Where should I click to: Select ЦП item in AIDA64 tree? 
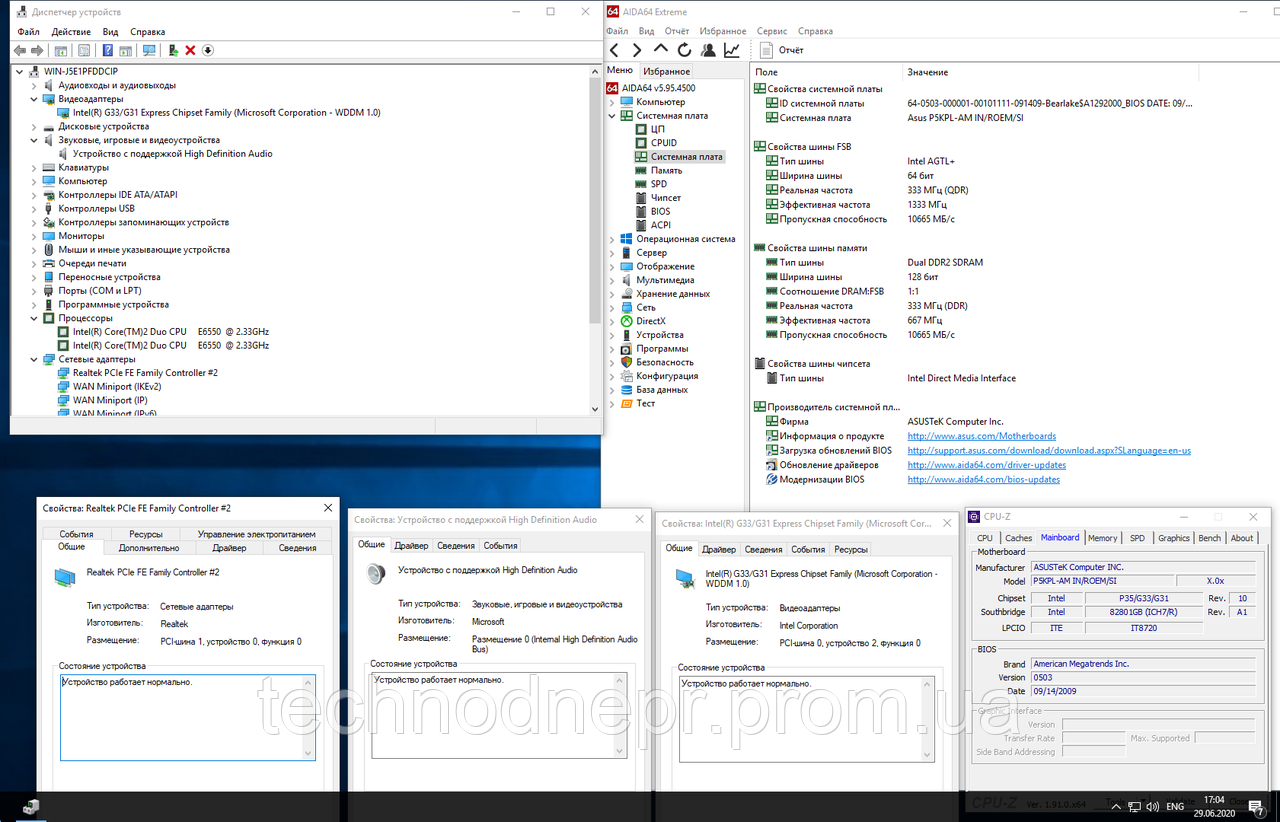point(657,129)
